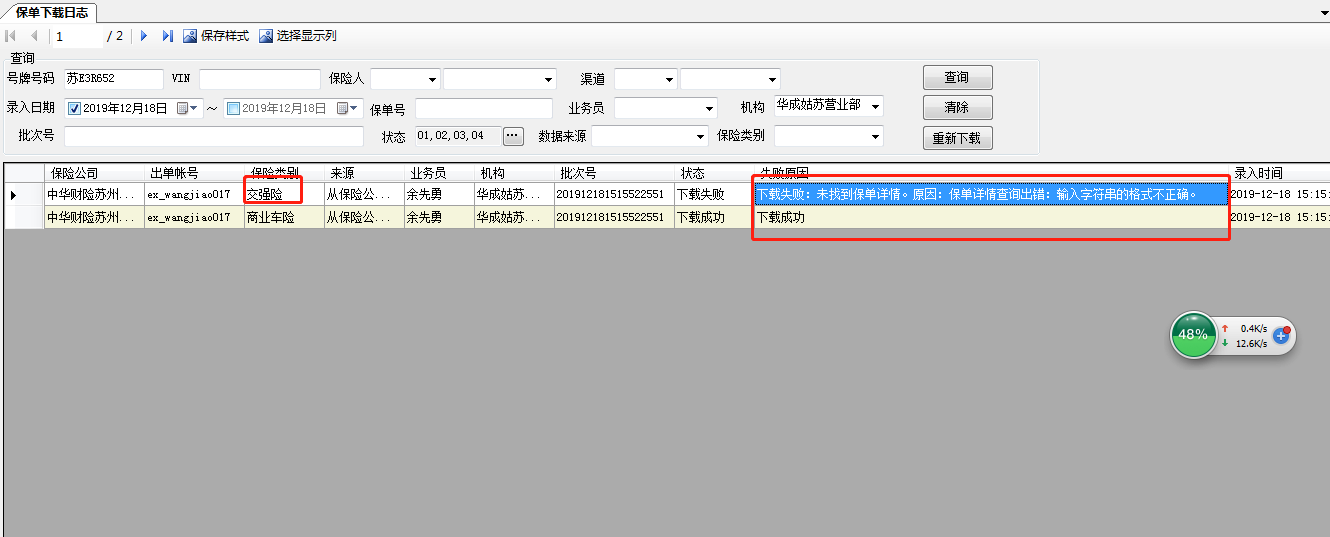The width and height of the screenshot is (1330, 537).
Task: Open status picker ellipsis button
Action: (x=513, y=136)
